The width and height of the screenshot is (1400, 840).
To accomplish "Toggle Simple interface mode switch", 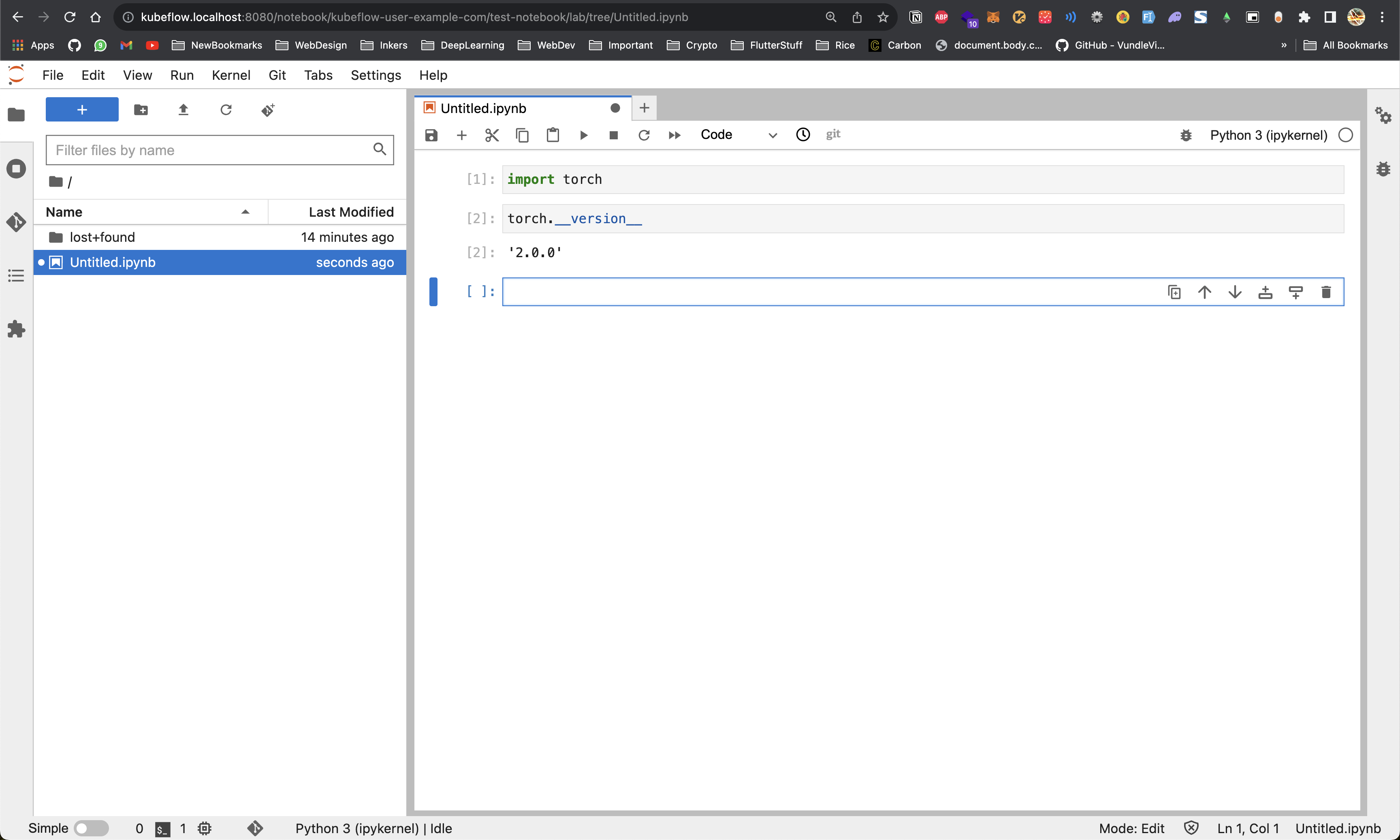I will (x=91, y=828).
